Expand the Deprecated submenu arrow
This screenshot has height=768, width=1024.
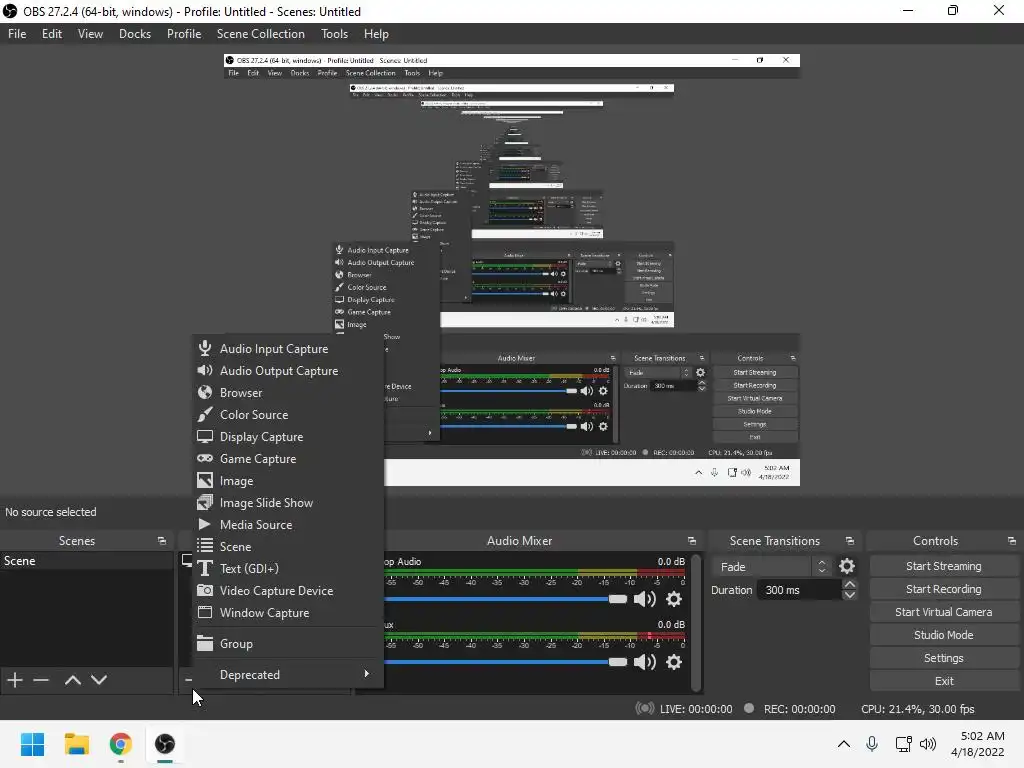(x=366, y=674)
